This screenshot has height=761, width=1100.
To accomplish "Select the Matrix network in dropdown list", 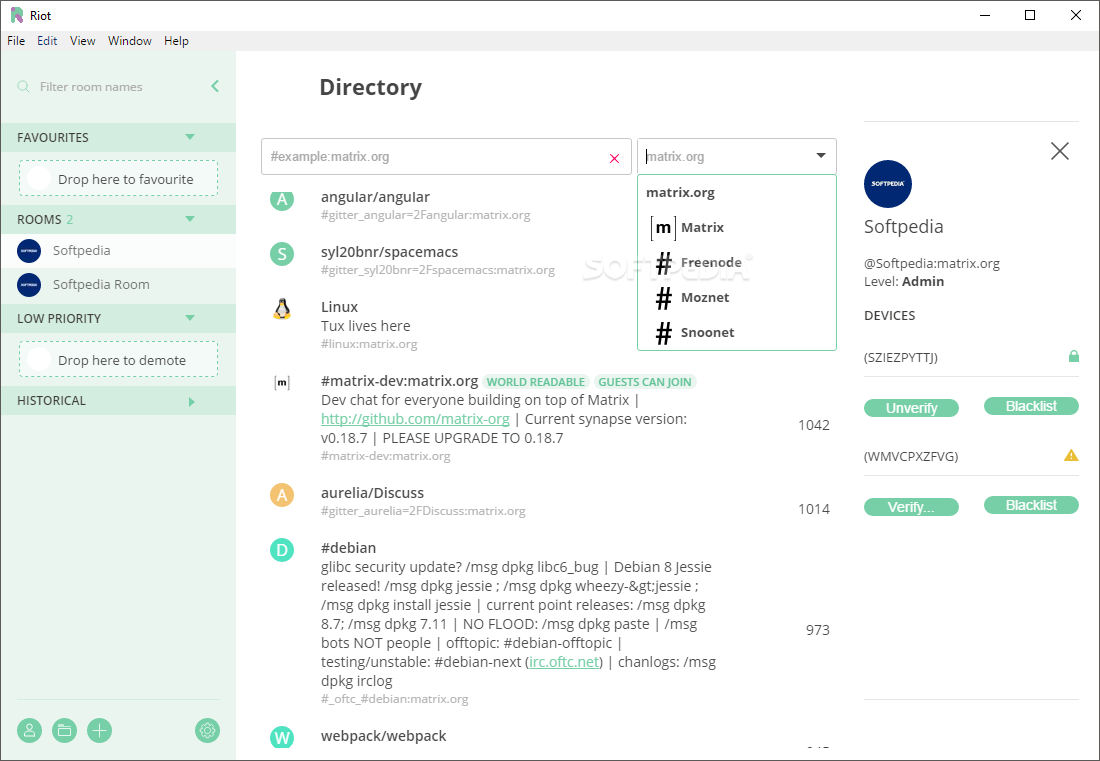I will pos(737,227).
